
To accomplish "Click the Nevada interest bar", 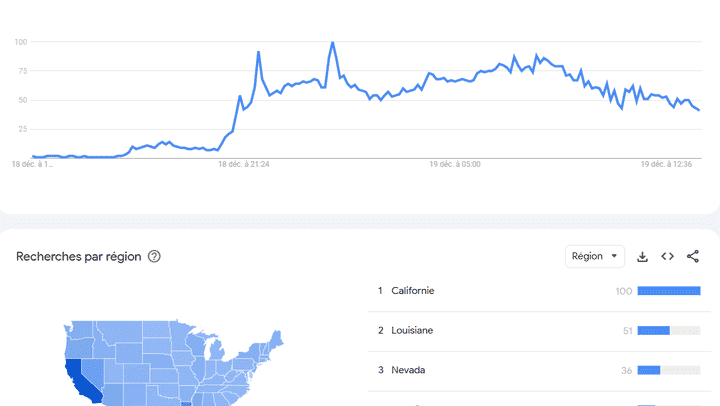I will [668, 370].
